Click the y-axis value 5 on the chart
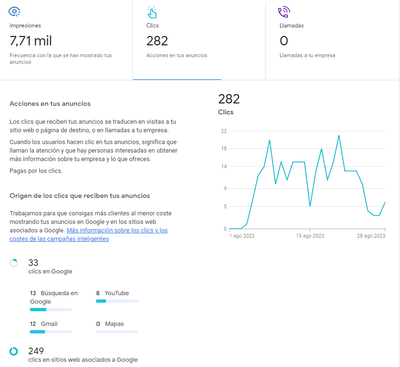400x367 pixels. 225,207
